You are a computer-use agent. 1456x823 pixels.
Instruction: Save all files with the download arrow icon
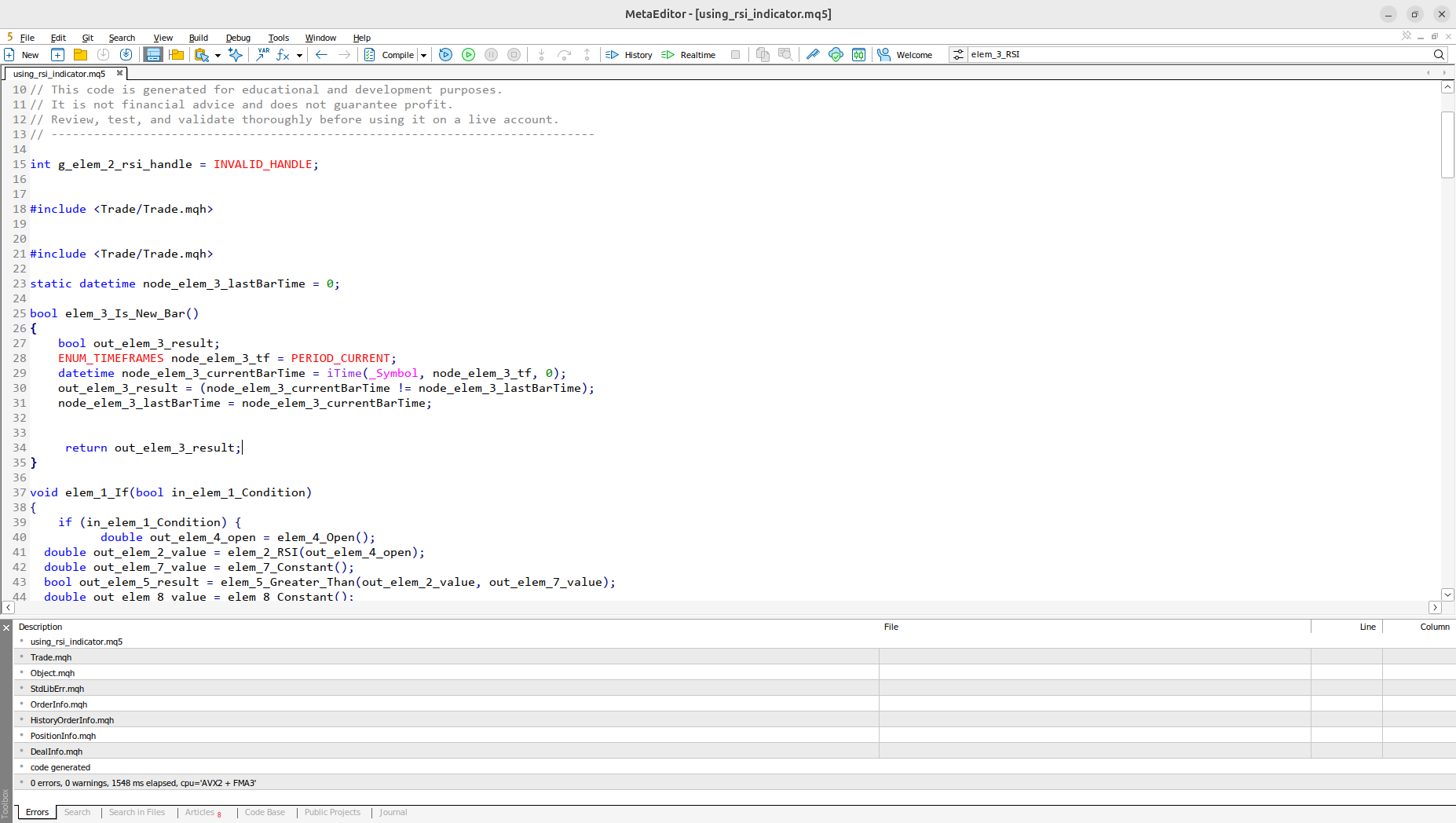click(126, 54)
